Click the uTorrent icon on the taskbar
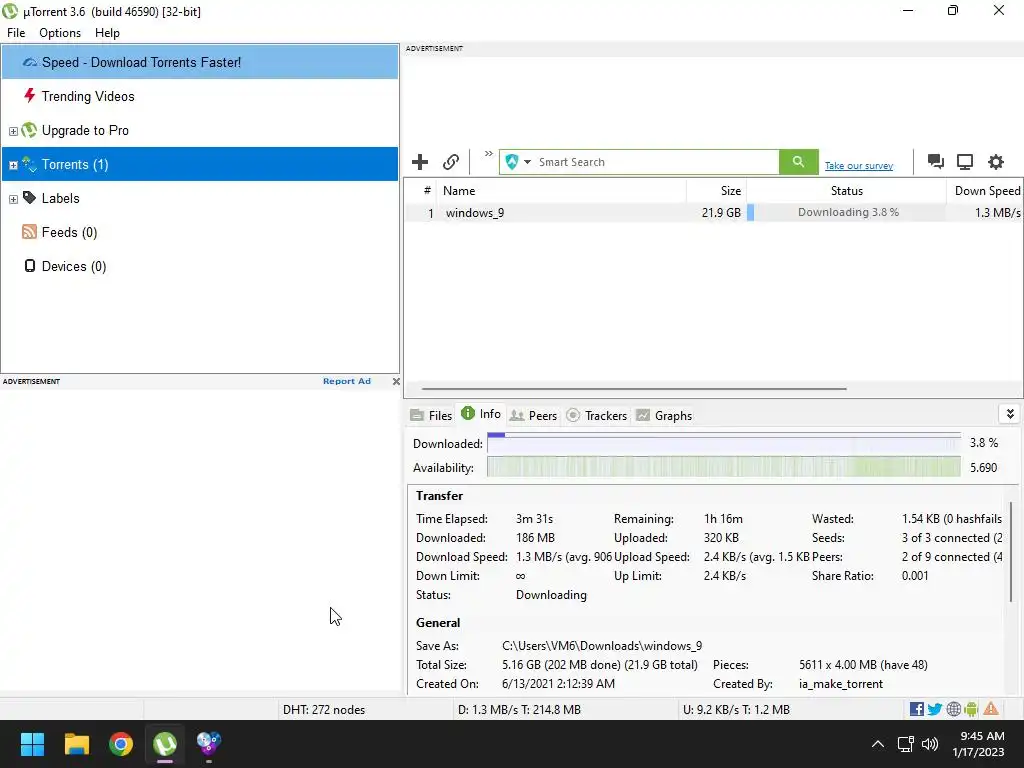Viewport: 1024px width, 768px height. (x=165, y=743)
